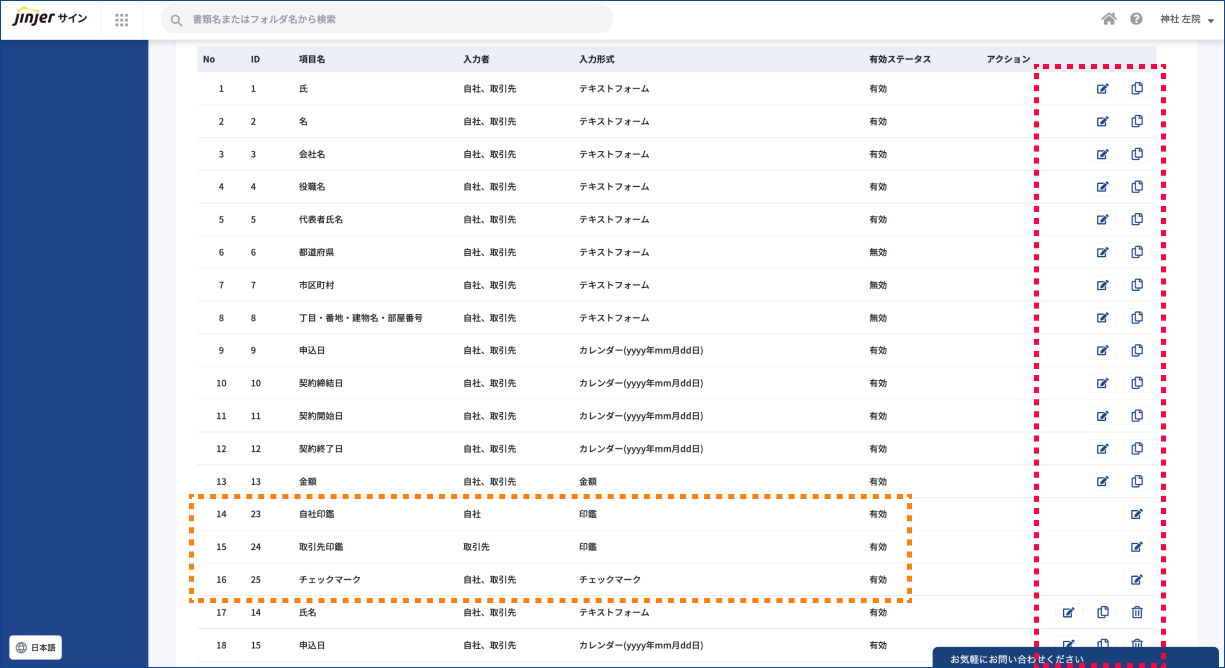This screenshot has width=1225, height=668.
Task: Open the 日本語 language selector
Action: pos(36,647)
